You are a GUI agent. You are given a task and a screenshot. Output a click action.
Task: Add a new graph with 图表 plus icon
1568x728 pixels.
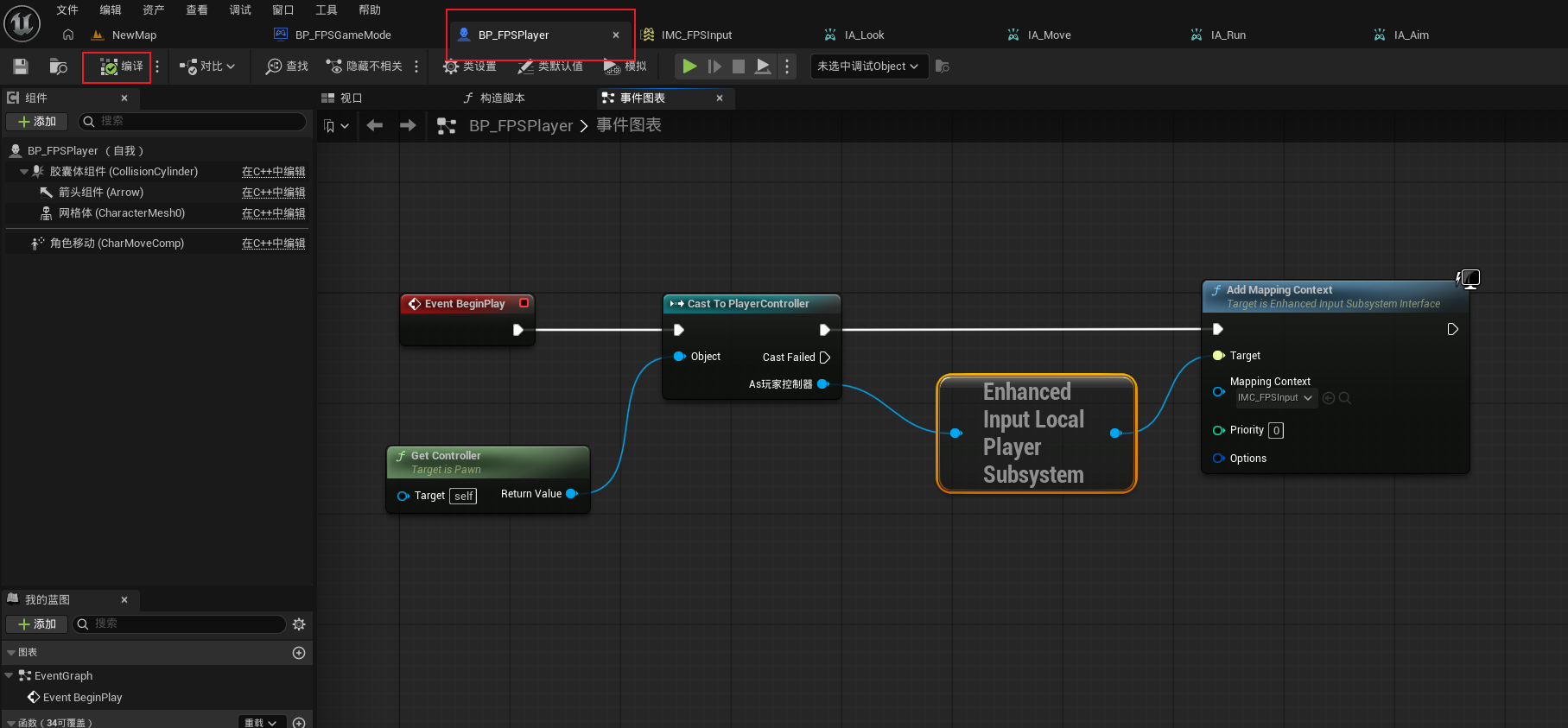pos(299,653)
